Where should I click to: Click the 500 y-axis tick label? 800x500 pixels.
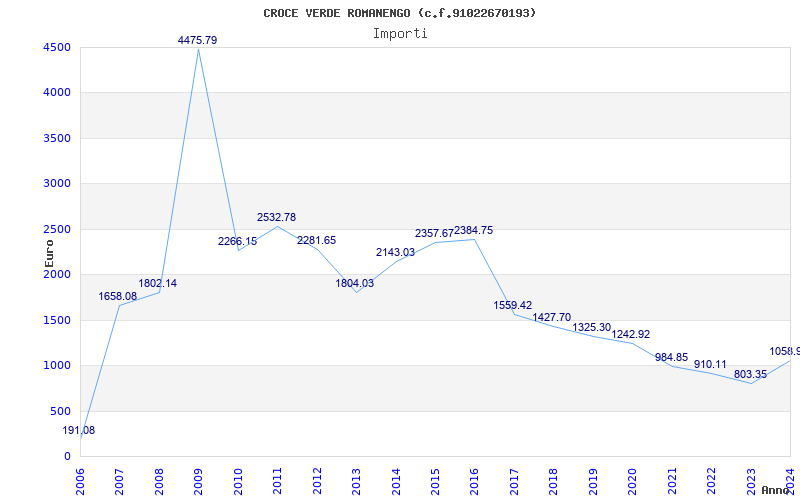[x=61, y=411]
